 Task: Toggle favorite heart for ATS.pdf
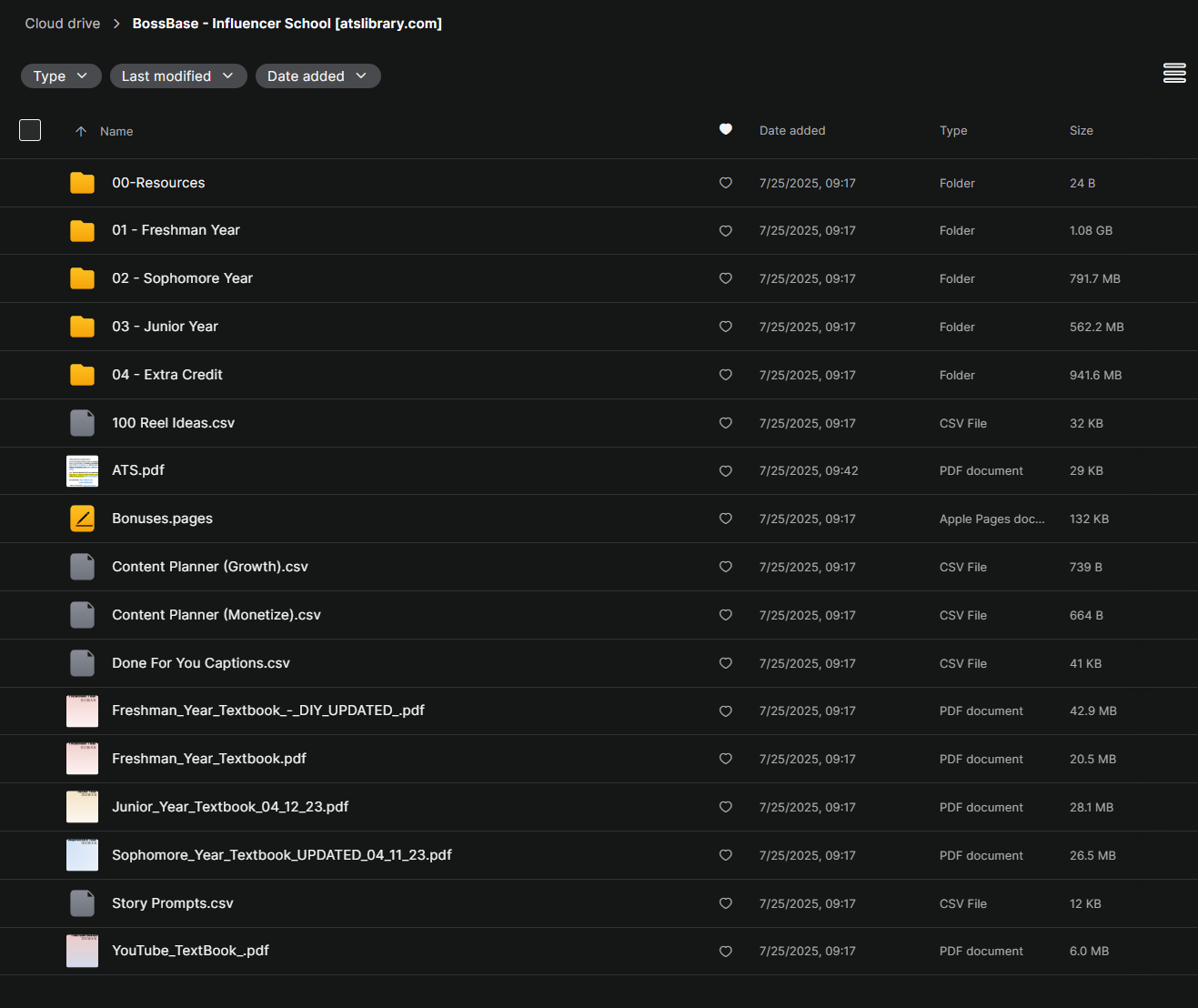point(725,471)
